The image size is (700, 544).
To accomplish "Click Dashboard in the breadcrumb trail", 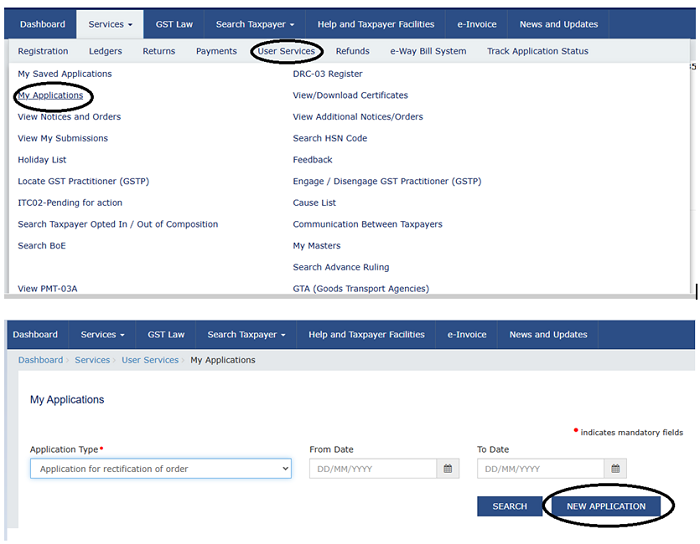I will [x=40, y=360].
